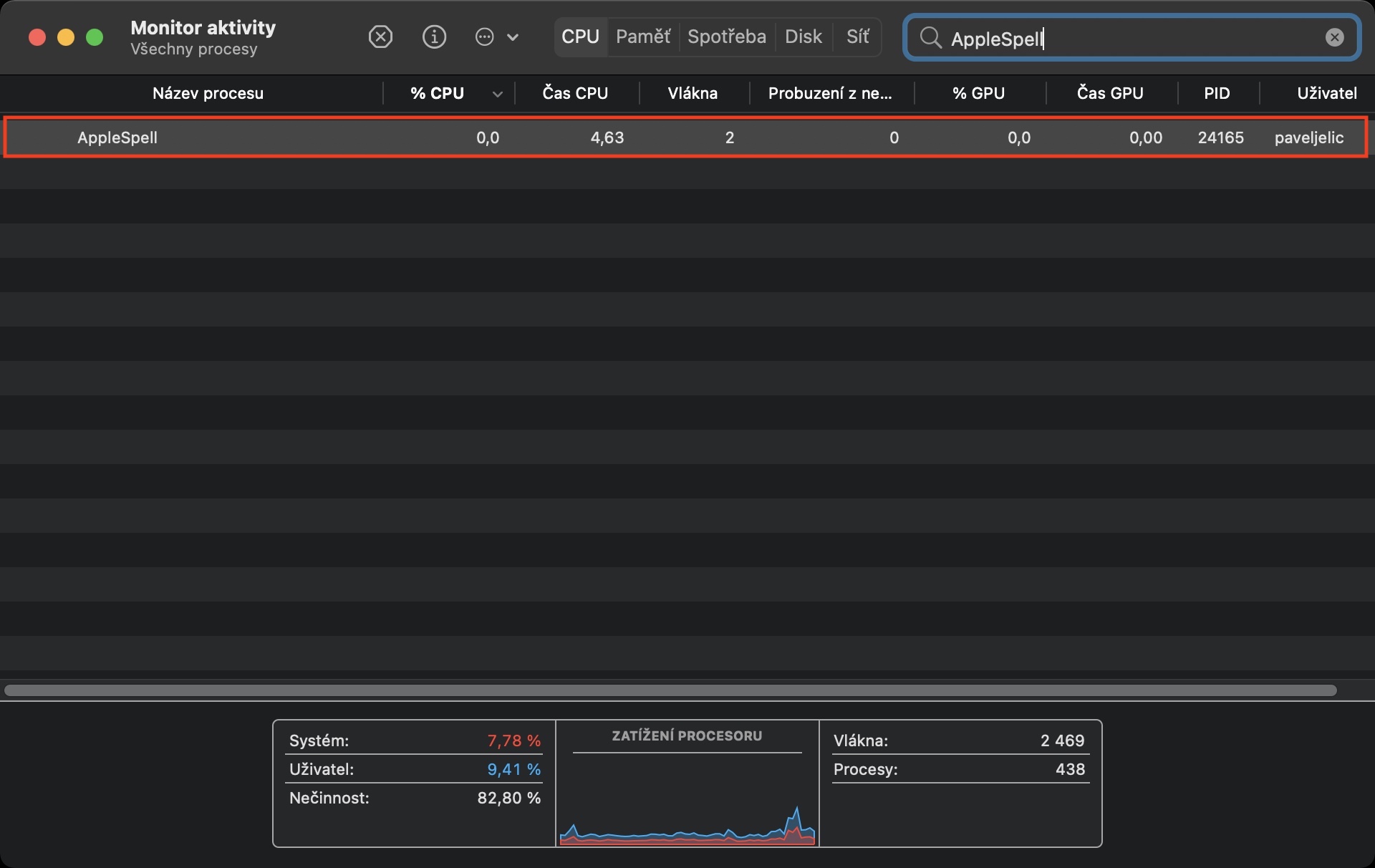
Task: Switch to the Spotřeba tab
Action: coord(726,37)
